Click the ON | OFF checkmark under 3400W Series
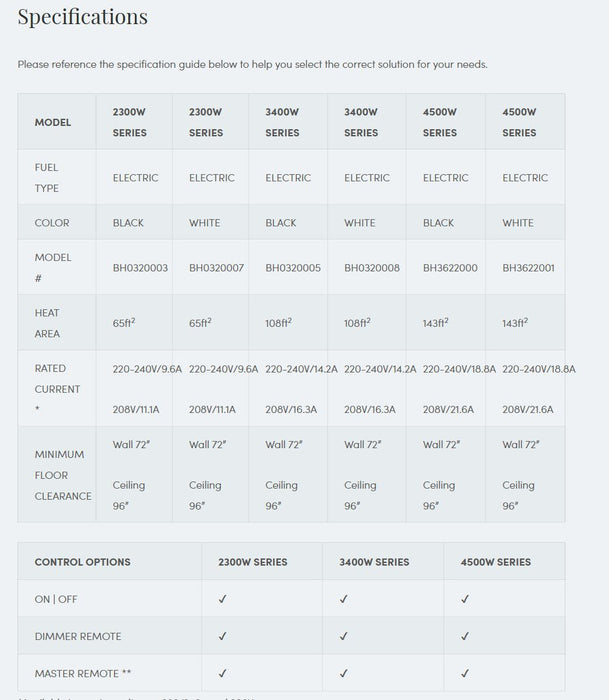Viewport: 609px width, 700px height. pos(343,599)
